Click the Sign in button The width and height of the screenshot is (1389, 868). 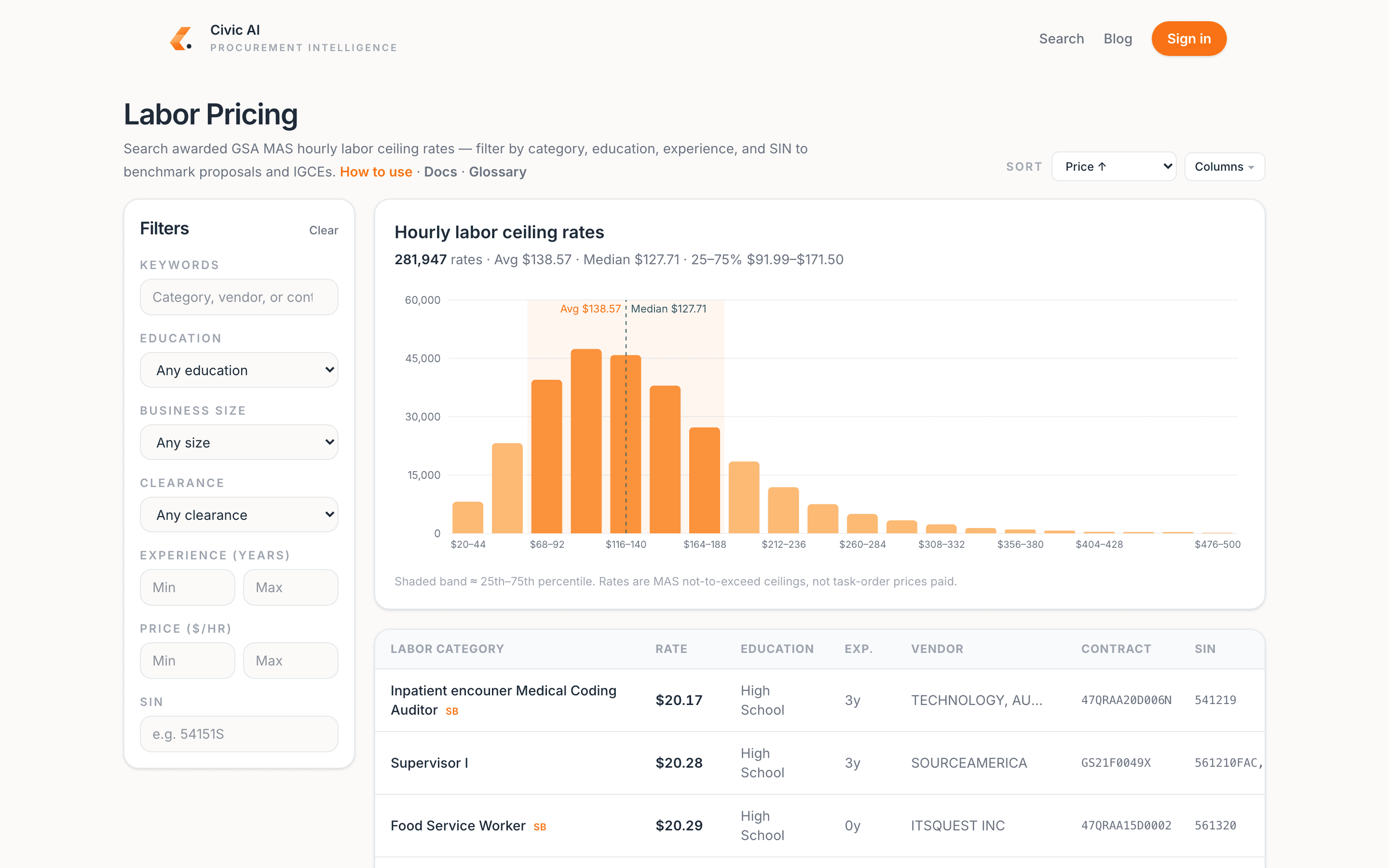[1189, 39]
